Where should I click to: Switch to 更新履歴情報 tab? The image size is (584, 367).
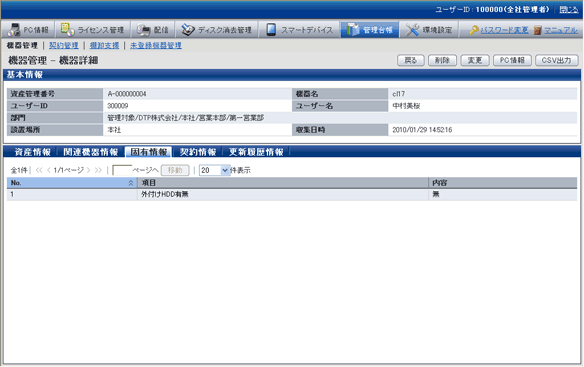click(256, 152)
